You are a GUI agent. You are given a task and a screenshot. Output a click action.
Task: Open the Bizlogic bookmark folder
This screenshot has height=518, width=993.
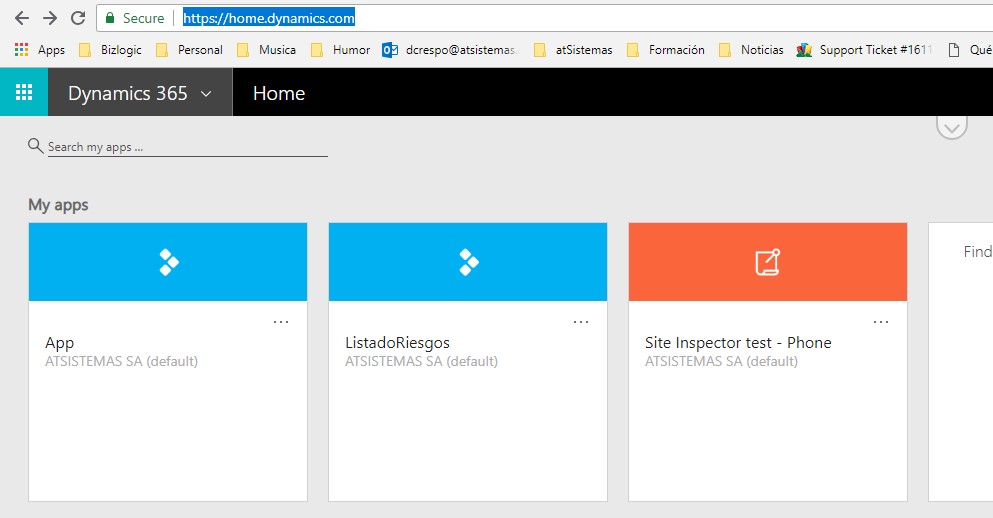(x=110, y=49)
